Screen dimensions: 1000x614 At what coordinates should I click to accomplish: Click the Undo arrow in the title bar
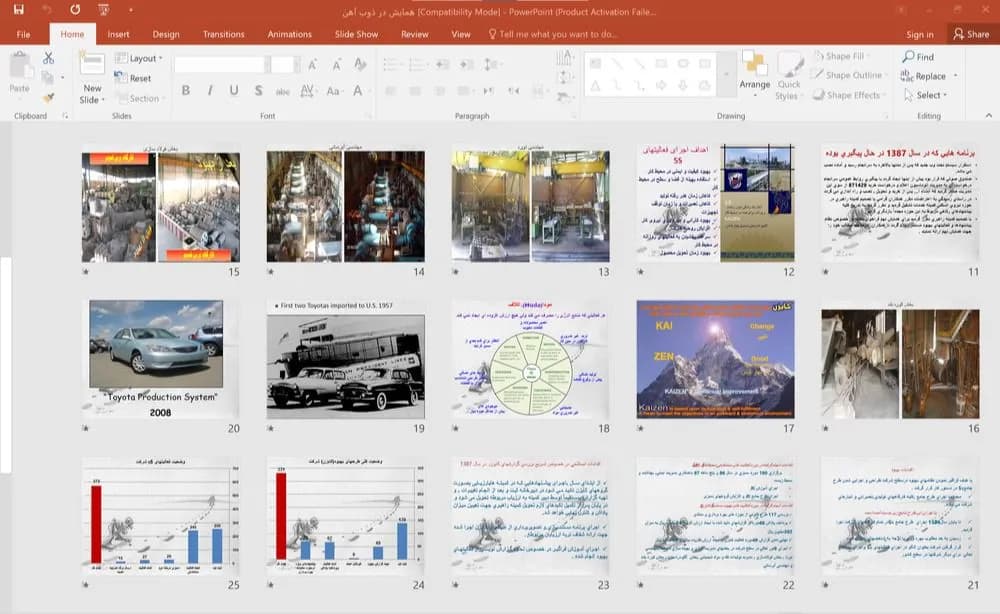click(x=47, y=10)
